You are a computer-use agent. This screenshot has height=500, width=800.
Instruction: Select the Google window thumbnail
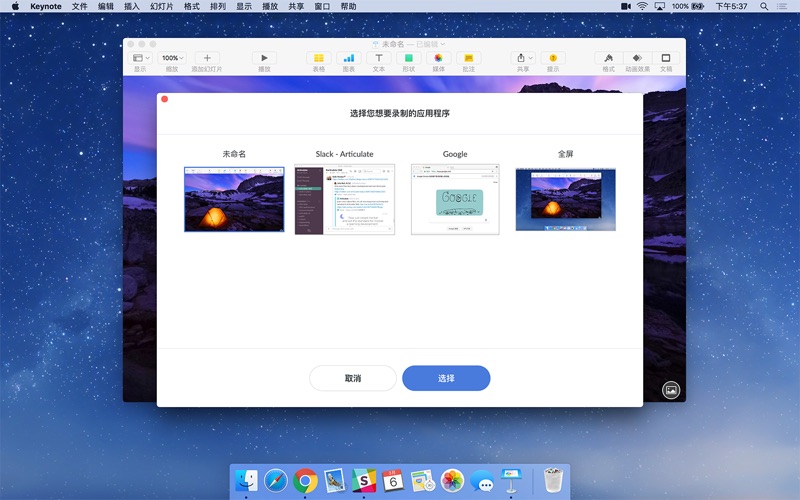pyautogui.click(x=455, y=199)
